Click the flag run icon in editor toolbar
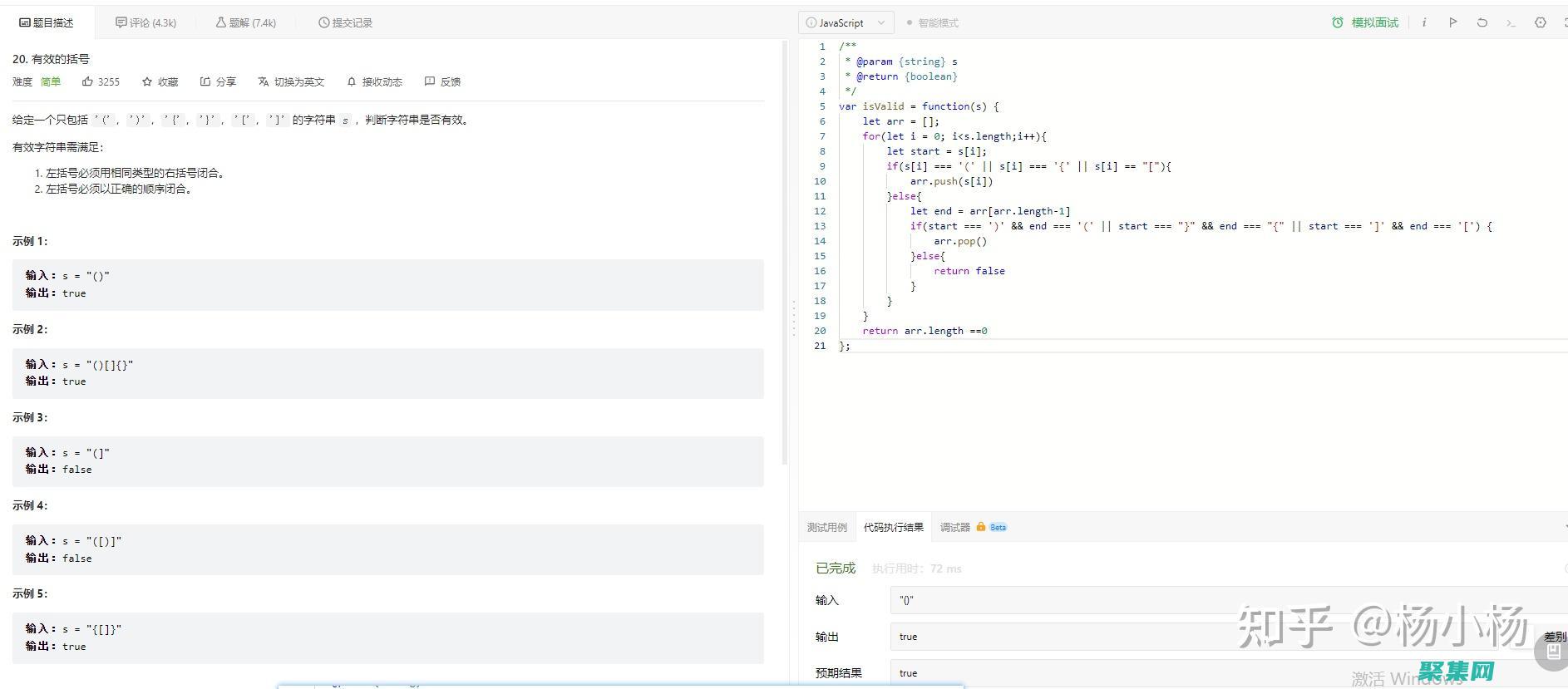 [1452, 22]
